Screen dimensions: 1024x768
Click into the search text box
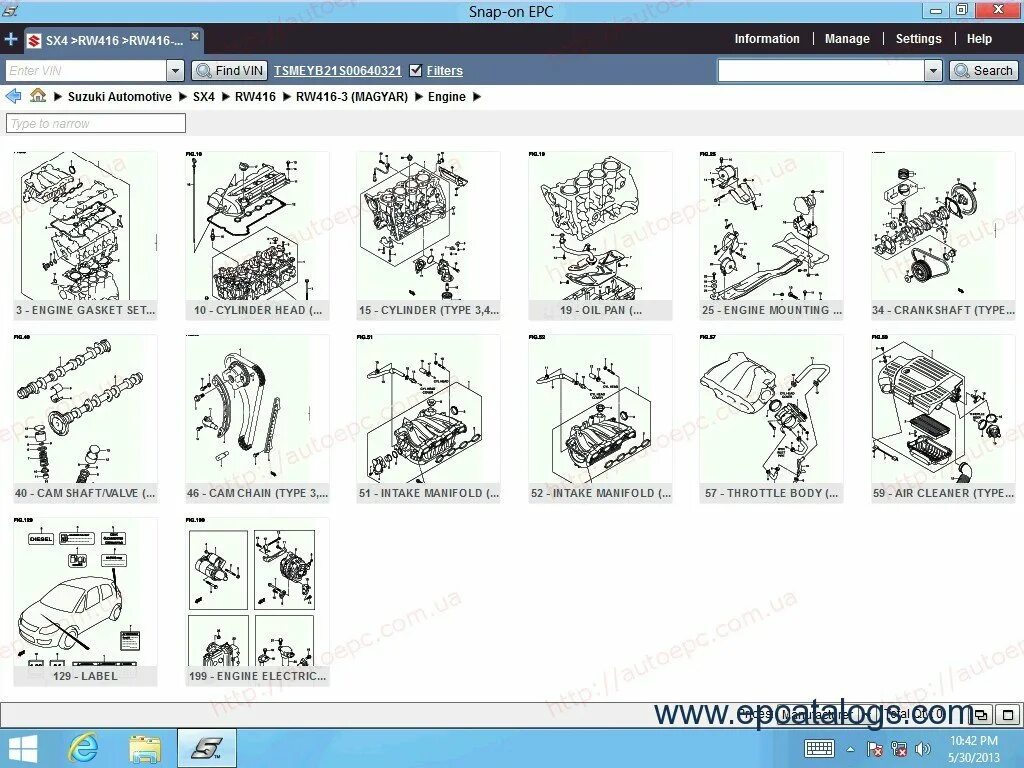click(x=821, y=71)
